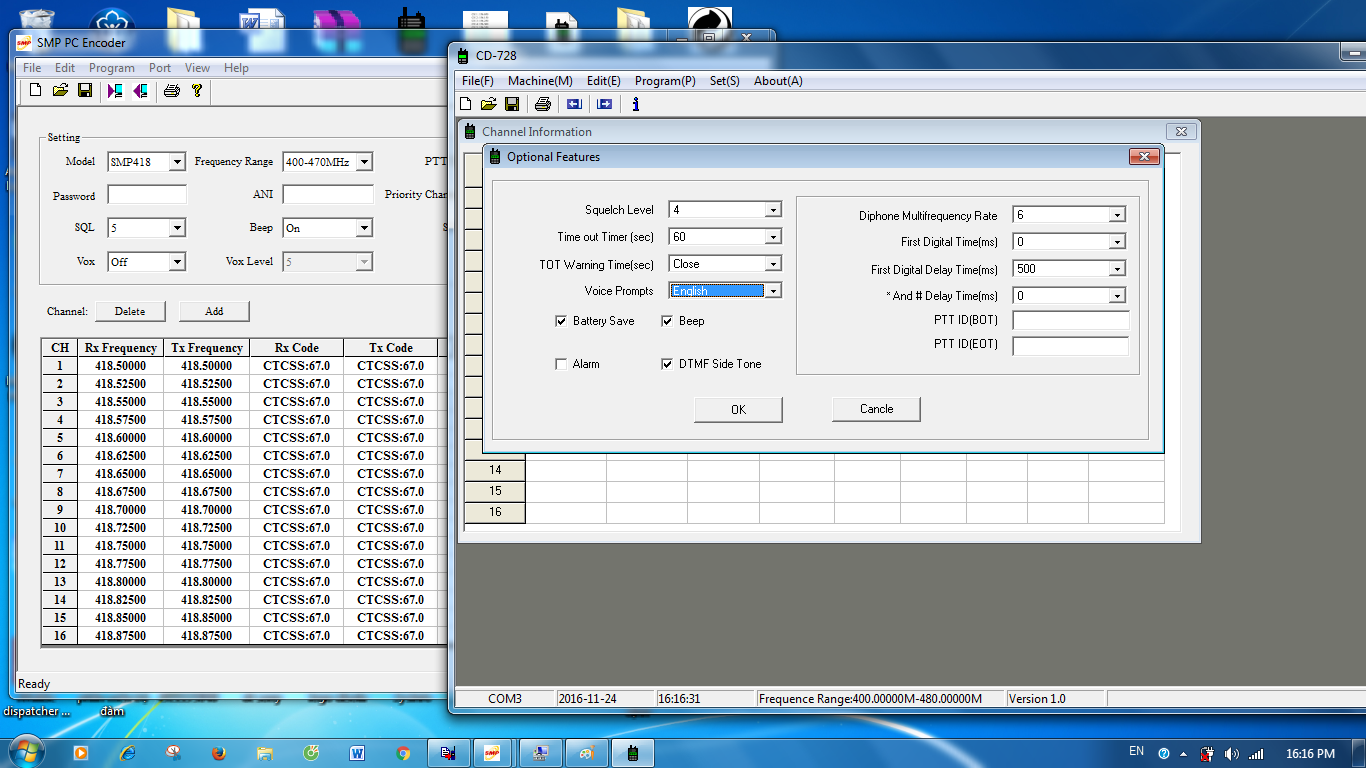The width and height of the screenshot is (1366, 768).
Task: Click Open folder icon in SMP PC Encoder toolbar
Action: tap(60, 91)
